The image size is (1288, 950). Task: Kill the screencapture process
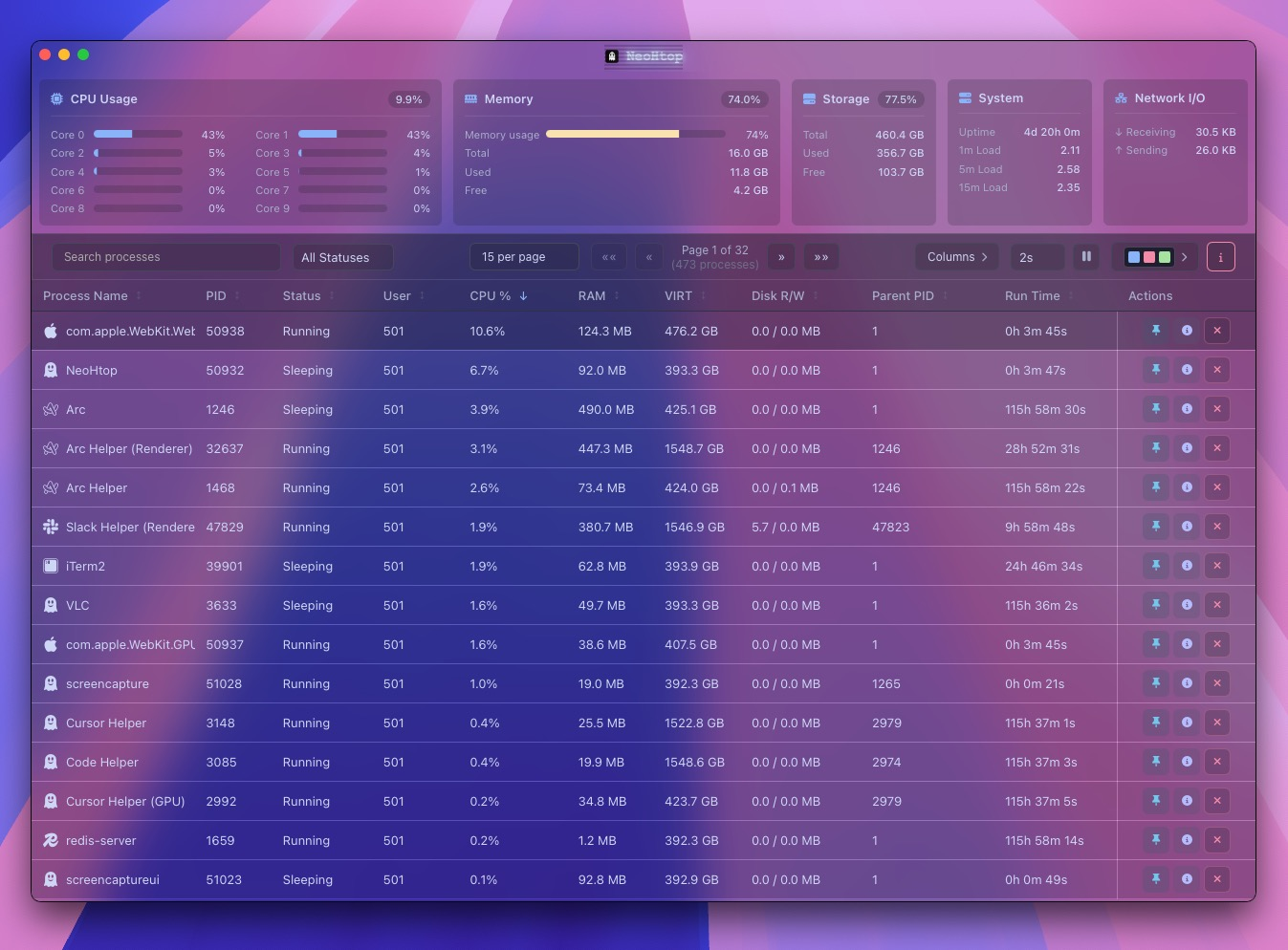(x=1216, y=683)
